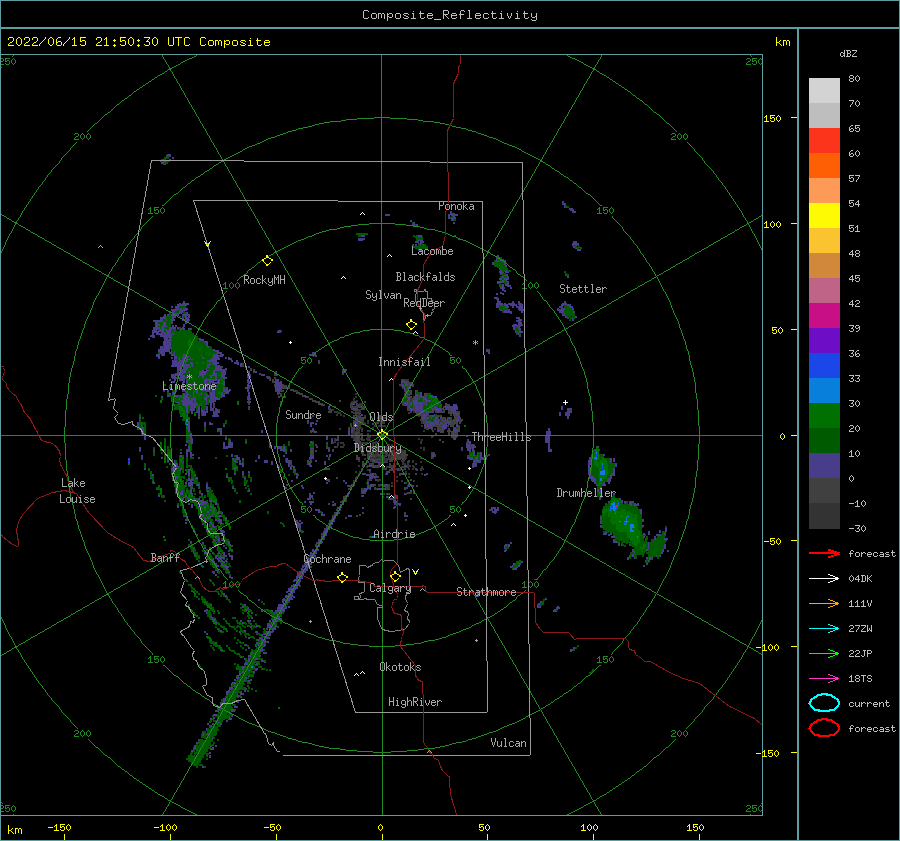The width and height of the screenshot is (900, 841).
Task: Click the yellow diamond marker below RedDeer
Action: [x=411, y=325]
